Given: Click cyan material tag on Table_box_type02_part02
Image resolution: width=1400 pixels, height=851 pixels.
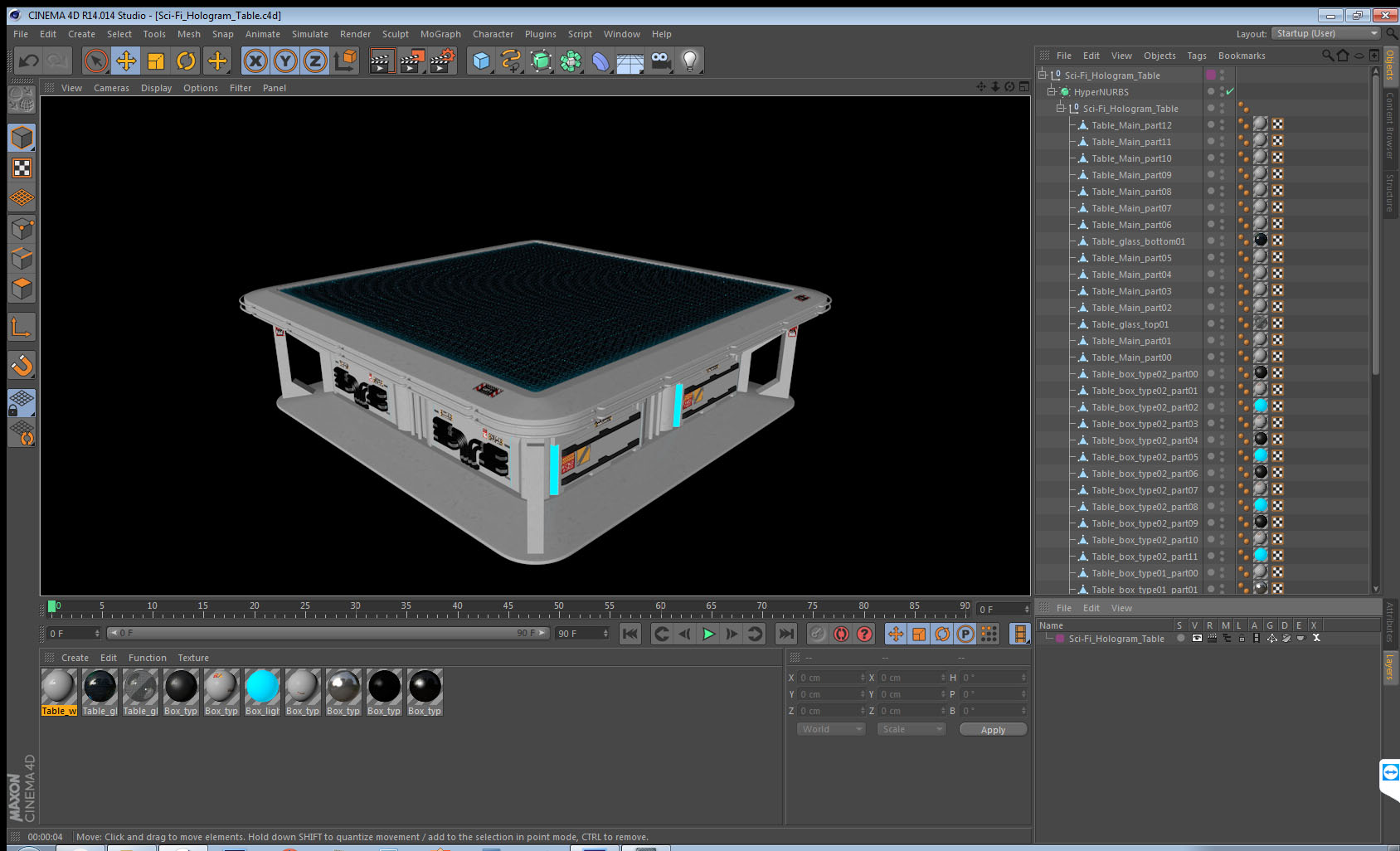Looking at the screenshot, I should [1261, 406].
